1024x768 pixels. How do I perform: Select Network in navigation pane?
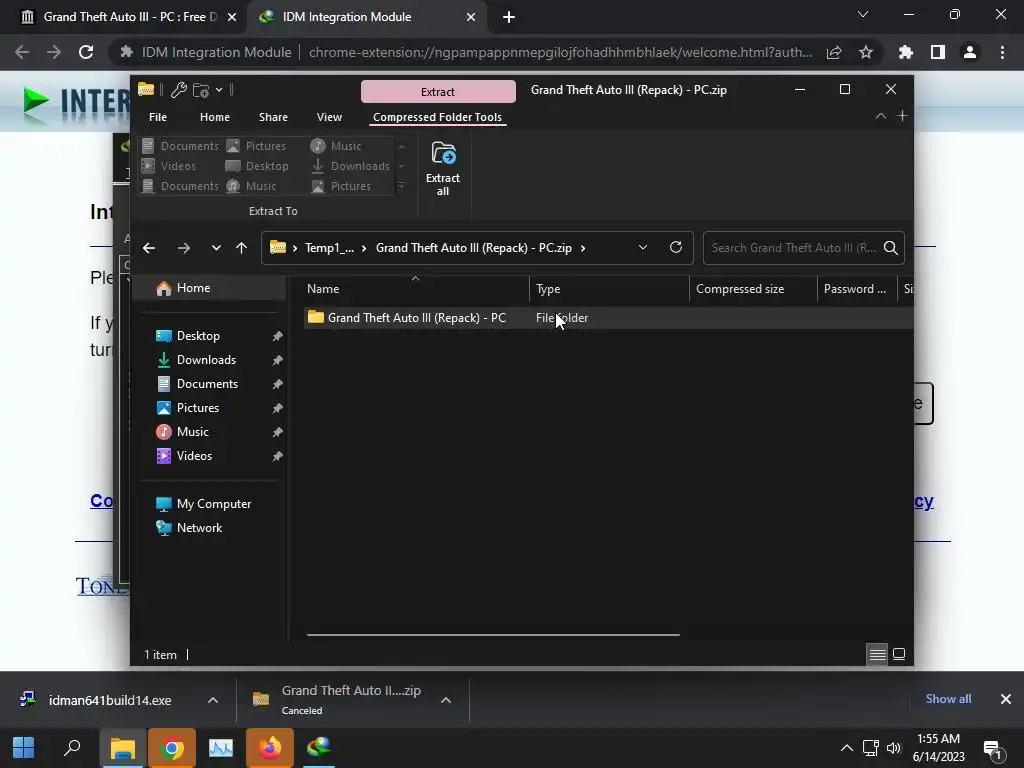[x=199, y=528]
